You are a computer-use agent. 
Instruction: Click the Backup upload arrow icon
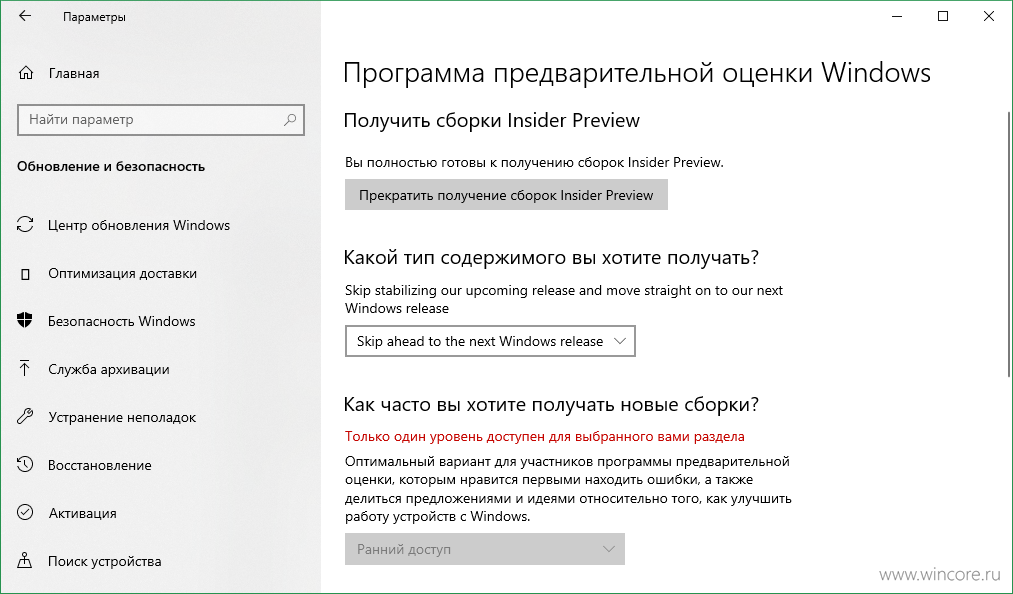pos(25,369)
